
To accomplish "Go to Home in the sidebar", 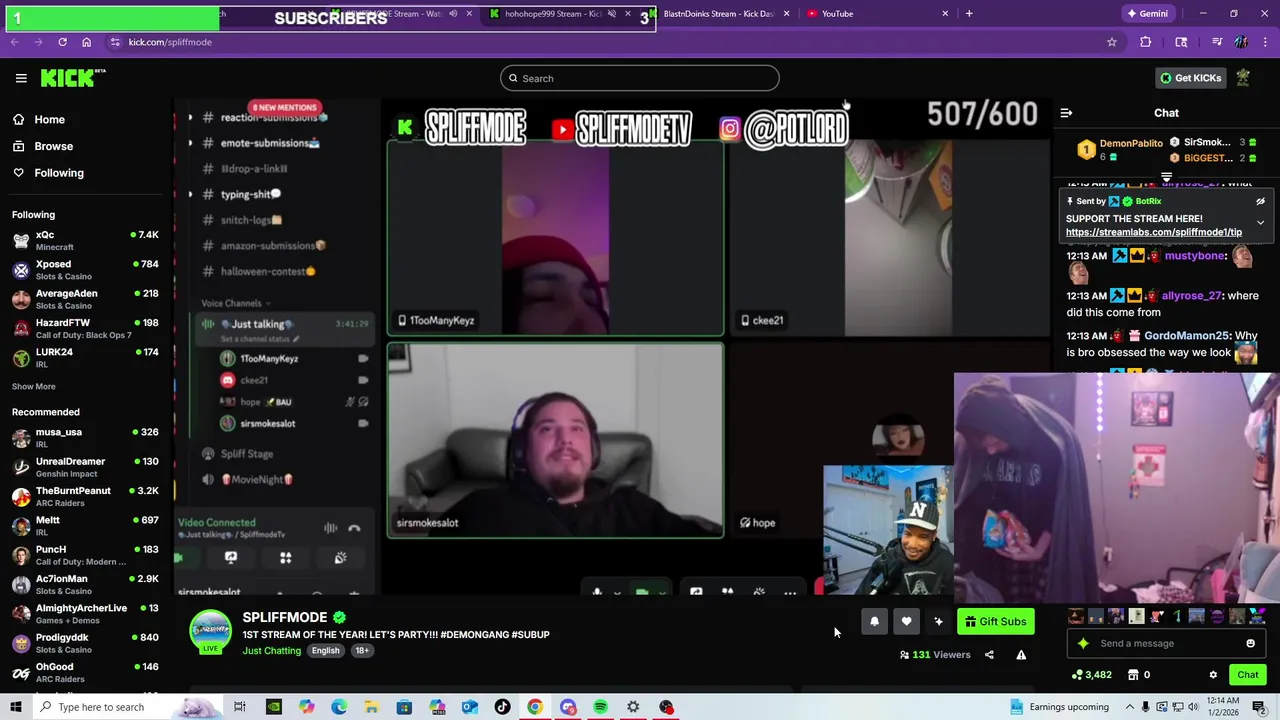I will 49,119.
